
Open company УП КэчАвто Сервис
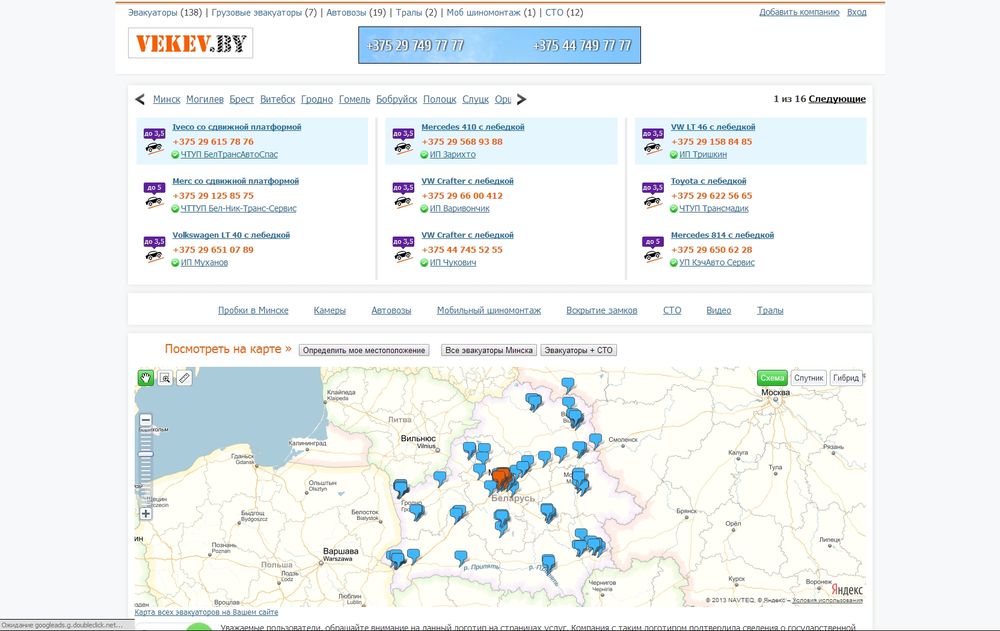(717, 262)
